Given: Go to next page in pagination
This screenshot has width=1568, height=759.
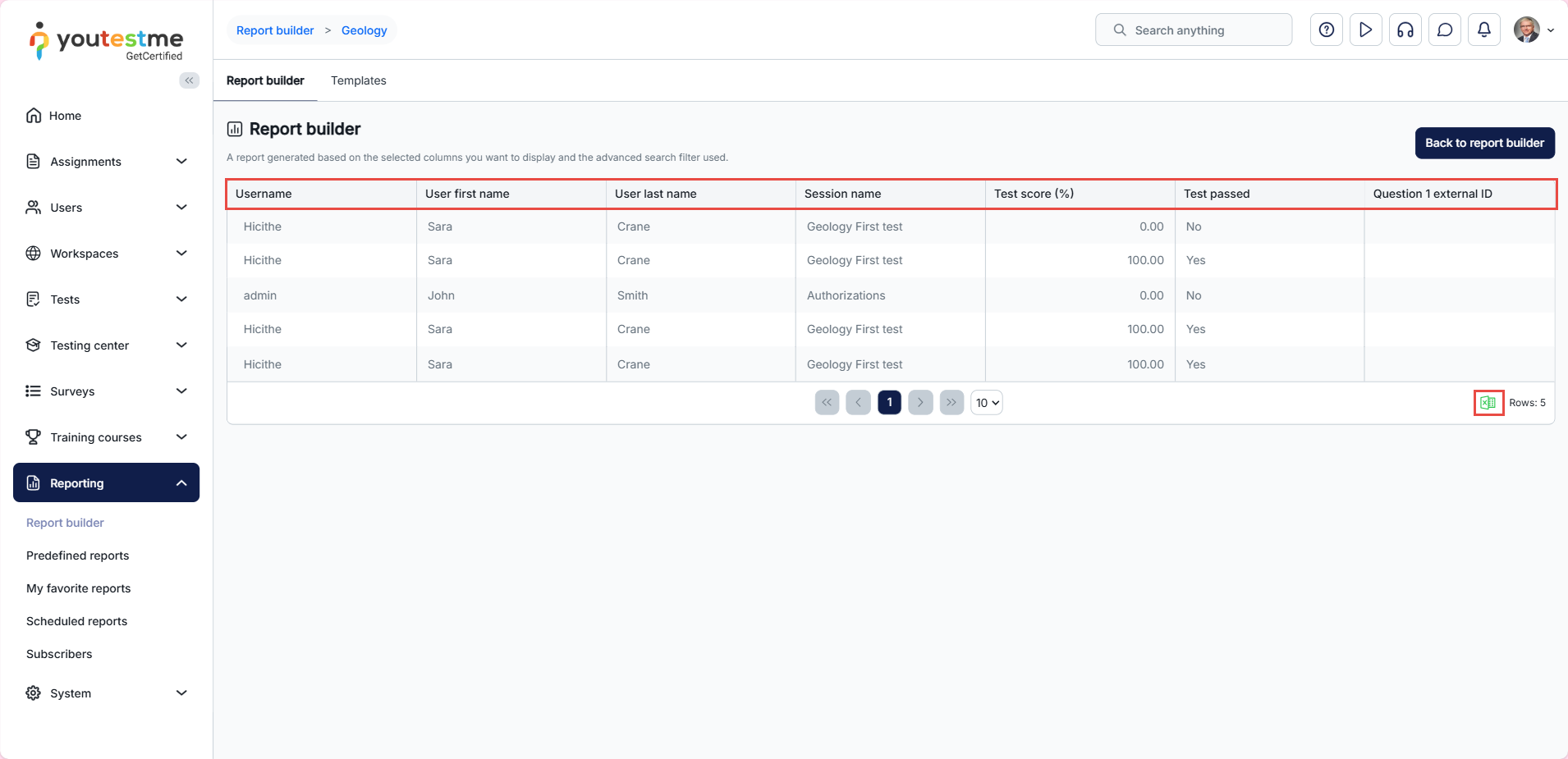Looking at the screenshot, I should pos(920,403).
